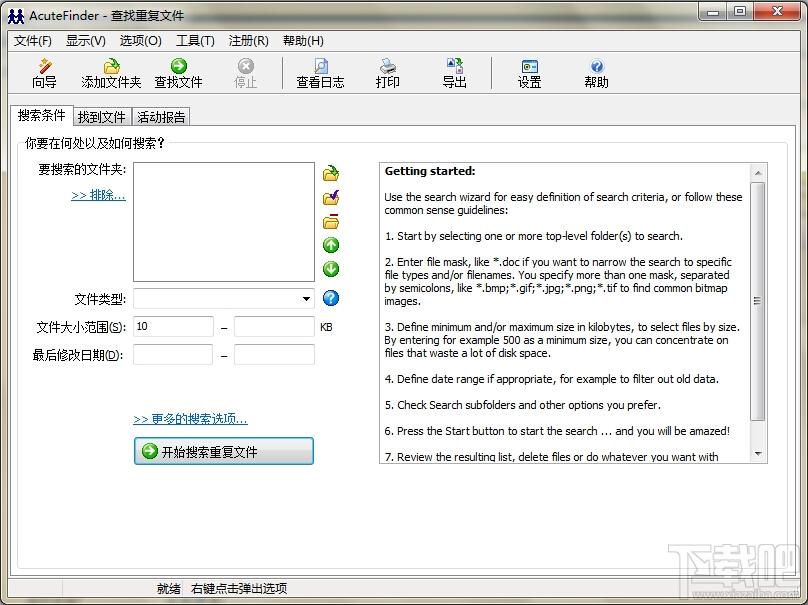The height and width of the screenshot is (605, 808).
Task: Click the scroll-down arrow in the Getting started panel
Action: pos(758,454)
